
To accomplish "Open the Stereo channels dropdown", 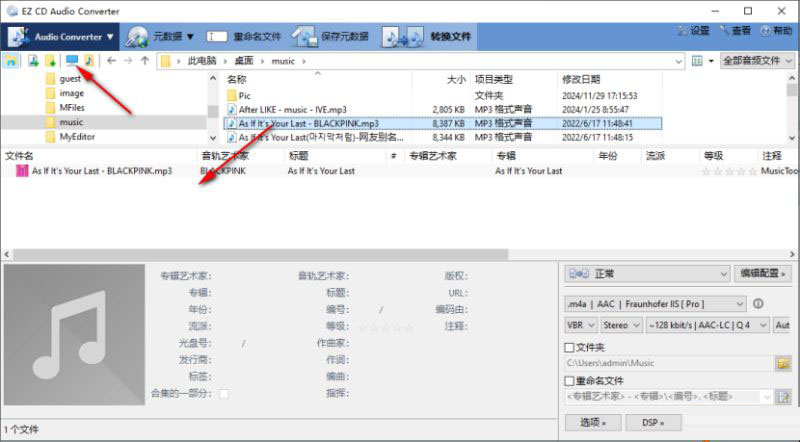I will [x=621, y=325].
